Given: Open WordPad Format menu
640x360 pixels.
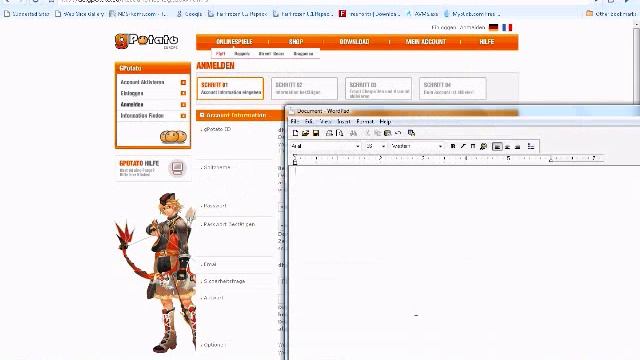Looking at the screenshot, I should pyautogui.click(x=365, y=122).
